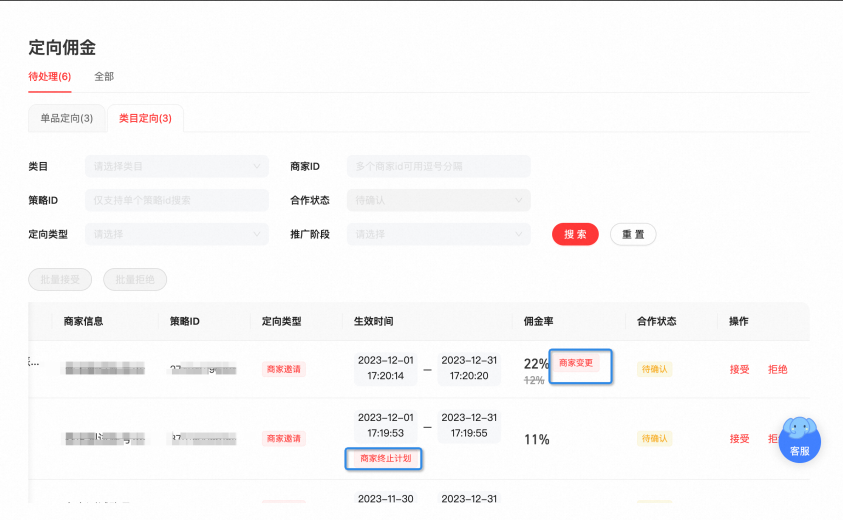The width and height of the screenshot is (843, 520).
Task: Click 接受 in the 22% commission row
Action: click(x=739, y=369)
